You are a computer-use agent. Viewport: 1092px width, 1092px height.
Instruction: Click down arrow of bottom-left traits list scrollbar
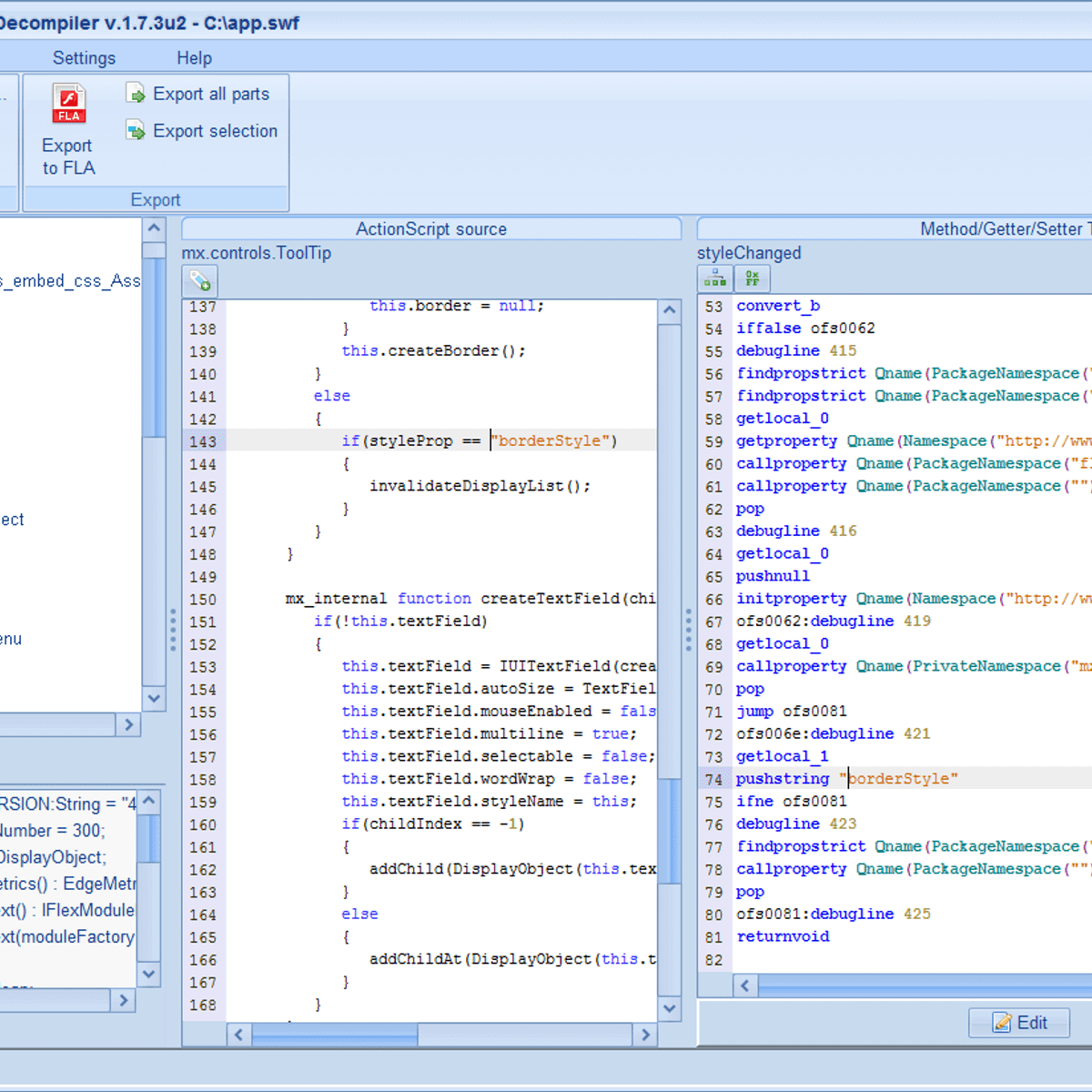point(149,974)
